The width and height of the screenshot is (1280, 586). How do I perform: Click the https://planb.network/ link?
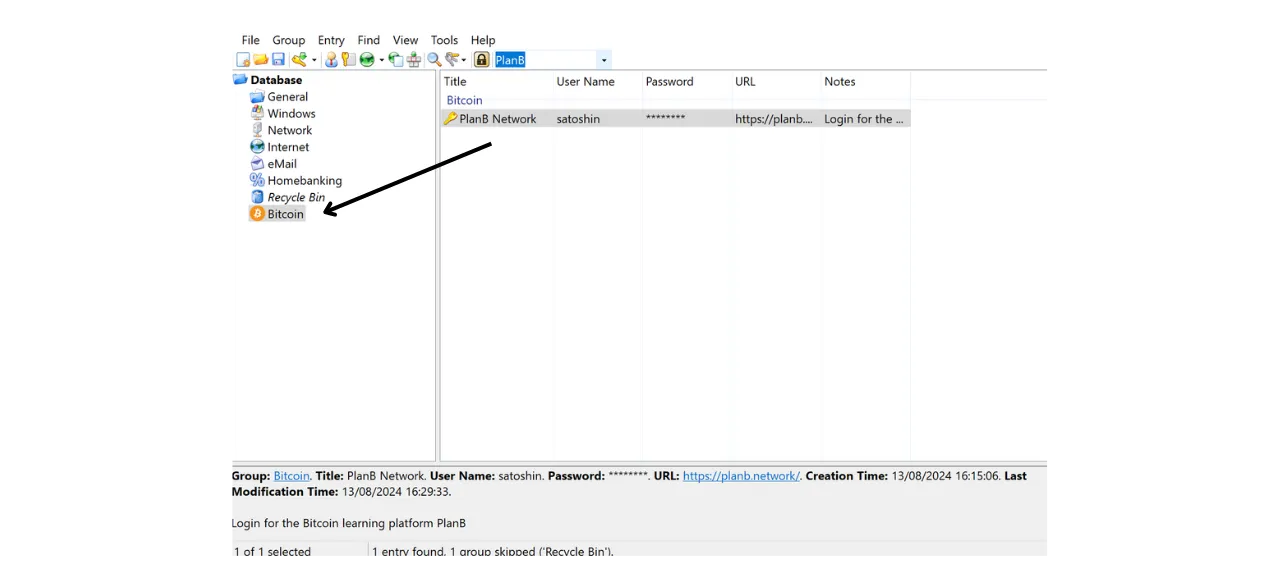click(x=740, y=475)
